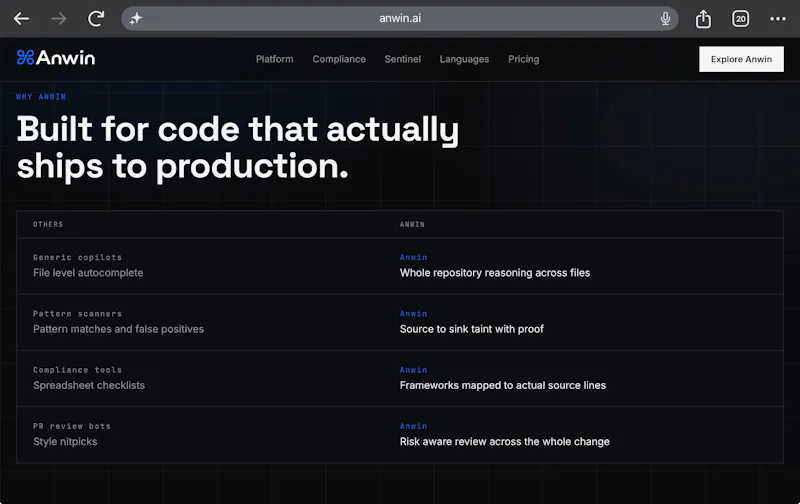Click Spreadsheet checklists text
800x504 pixels.
(x=89, y=385)
